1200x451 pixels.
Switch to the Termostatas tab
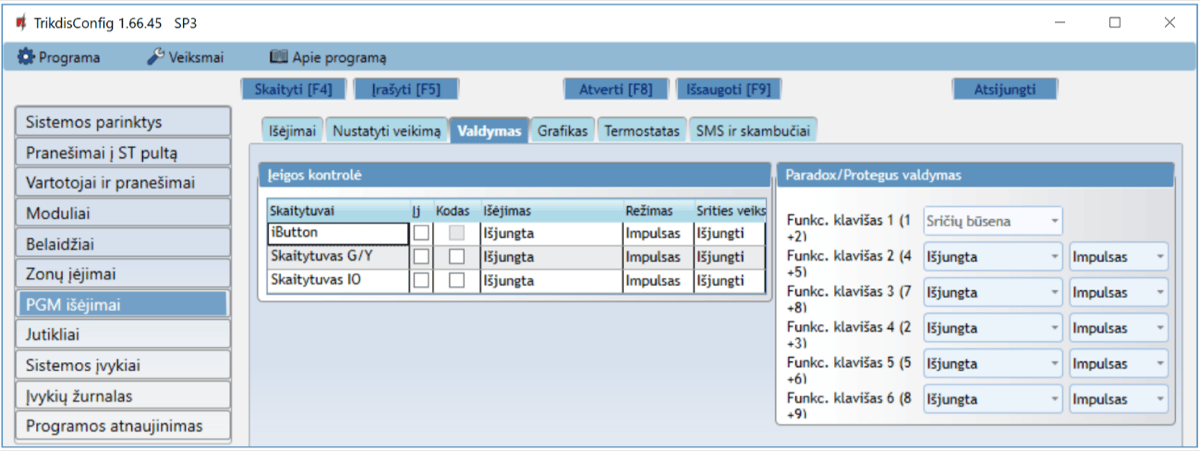pos(642,131)
